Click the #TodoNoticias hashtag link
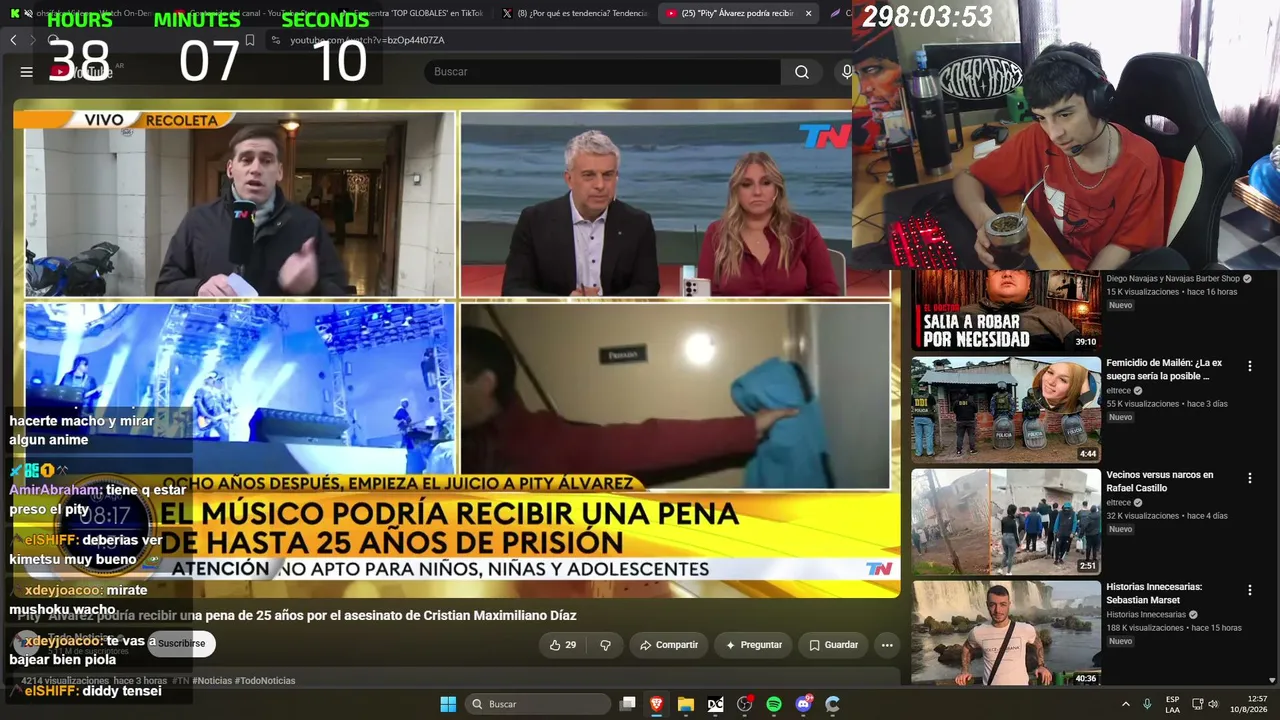Screen dimensions: 1280x720 (x=265, y=681)
